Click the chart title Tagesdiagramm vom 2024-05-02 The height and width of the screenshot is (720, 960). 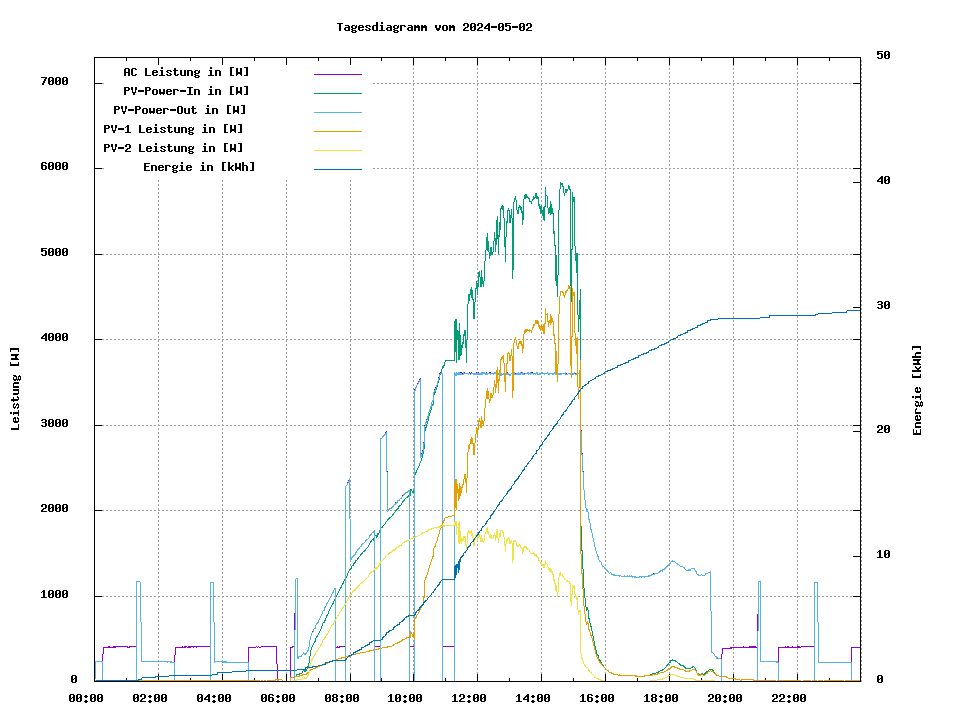(x=434, y=27)
